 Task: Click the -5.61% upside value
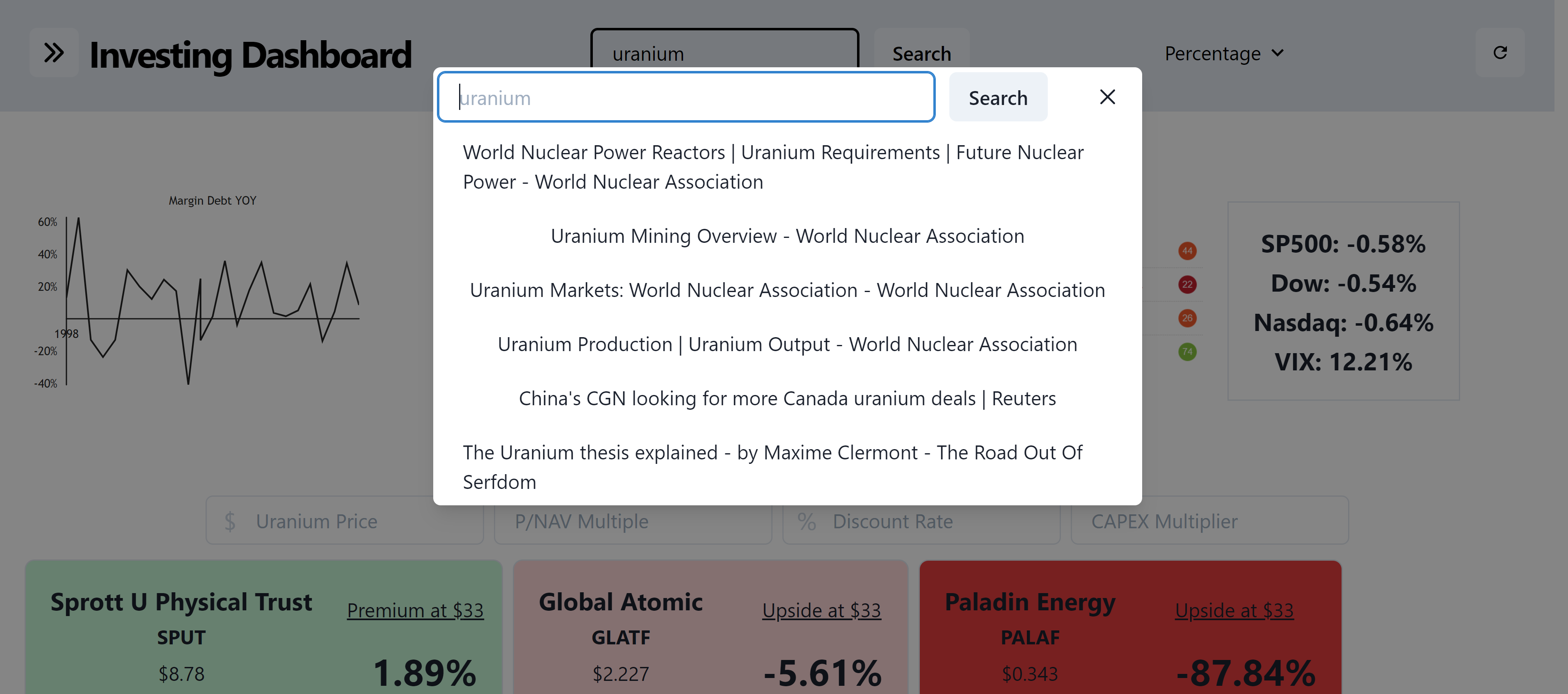click(822, 673)
